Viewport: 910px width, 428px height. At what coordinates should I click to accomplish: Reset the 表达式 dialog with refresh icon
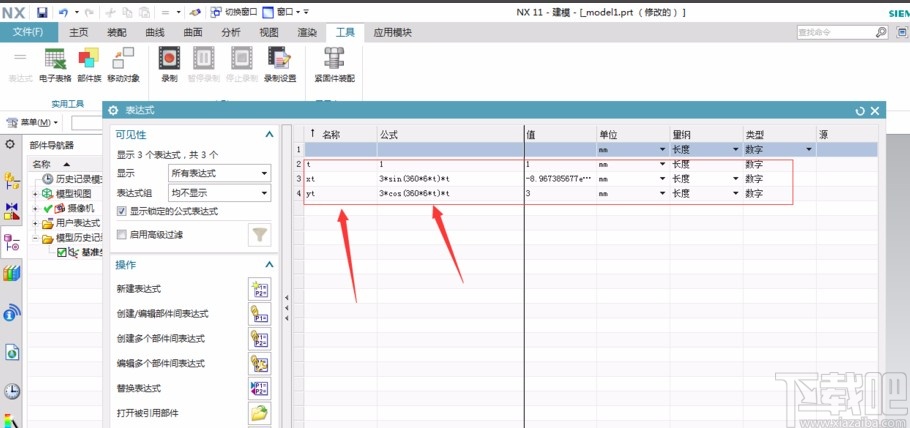(860, 110)
